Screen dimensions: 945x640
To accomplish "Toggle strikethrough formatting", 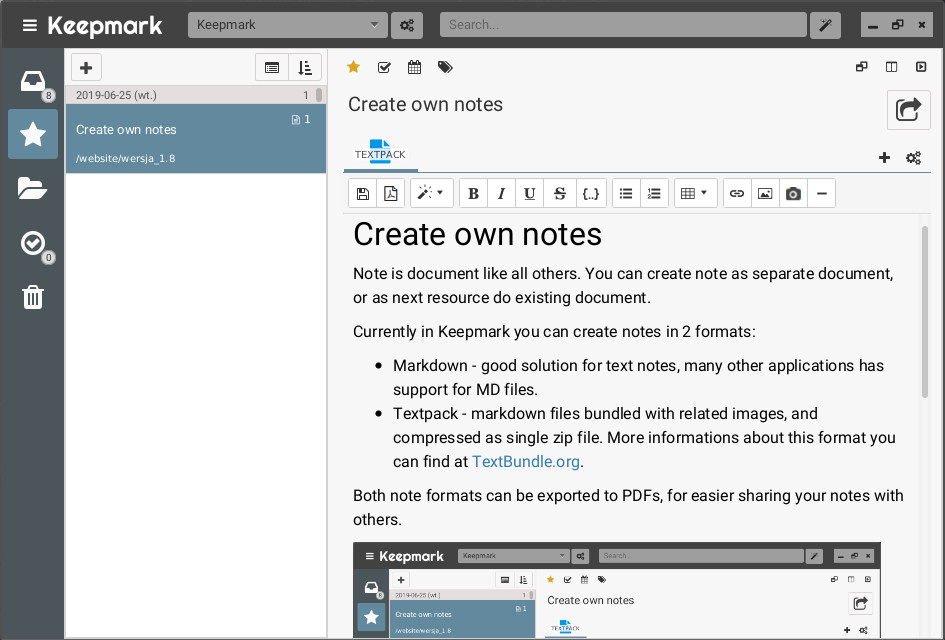I will [x=560, y=193].
